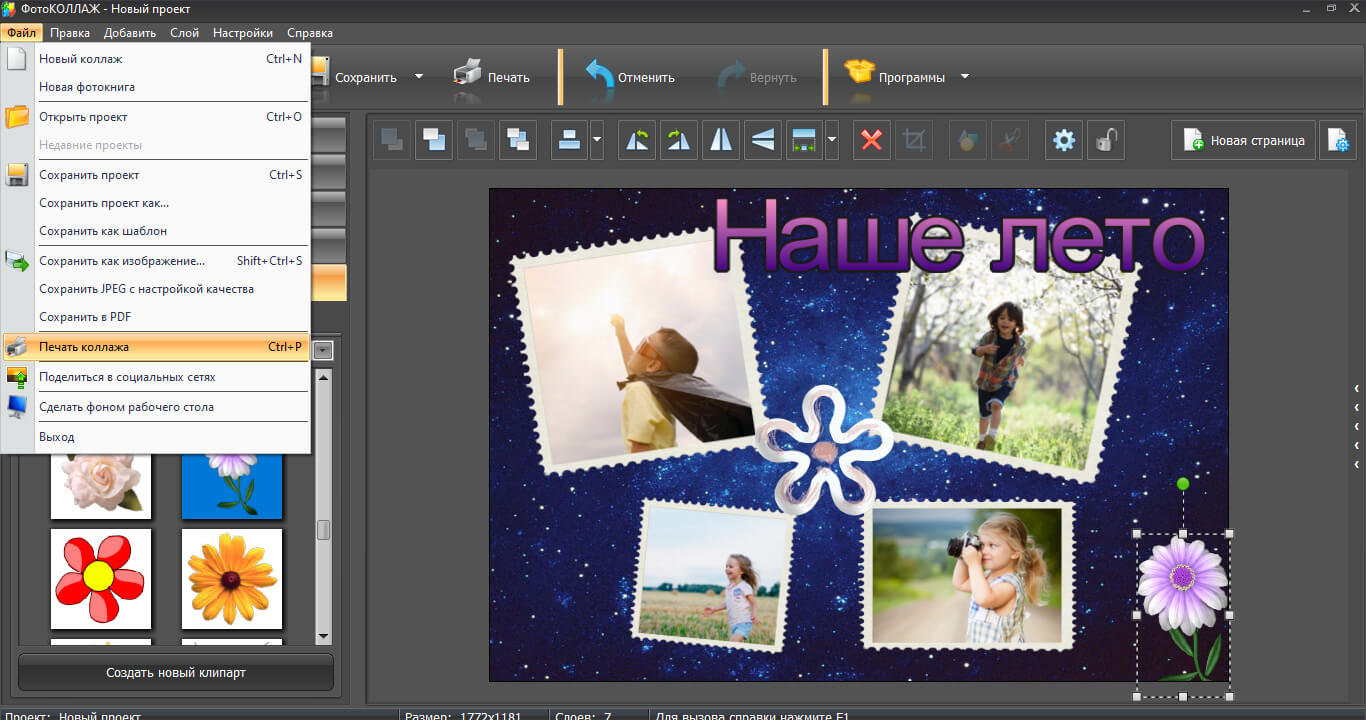Expand the Сохранить dropdown arrow
This screenshot has height=720, width=1366.
(419, 77)
